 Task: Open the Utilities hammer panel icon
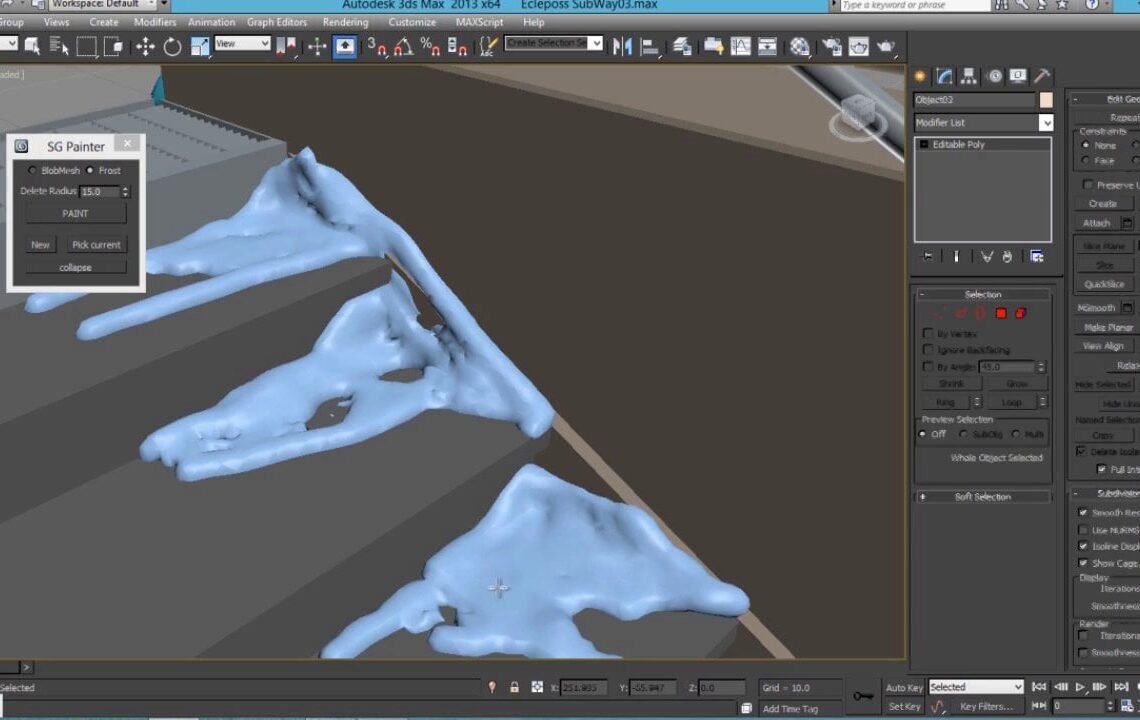pyautogui.click(x=1042, y=77)
